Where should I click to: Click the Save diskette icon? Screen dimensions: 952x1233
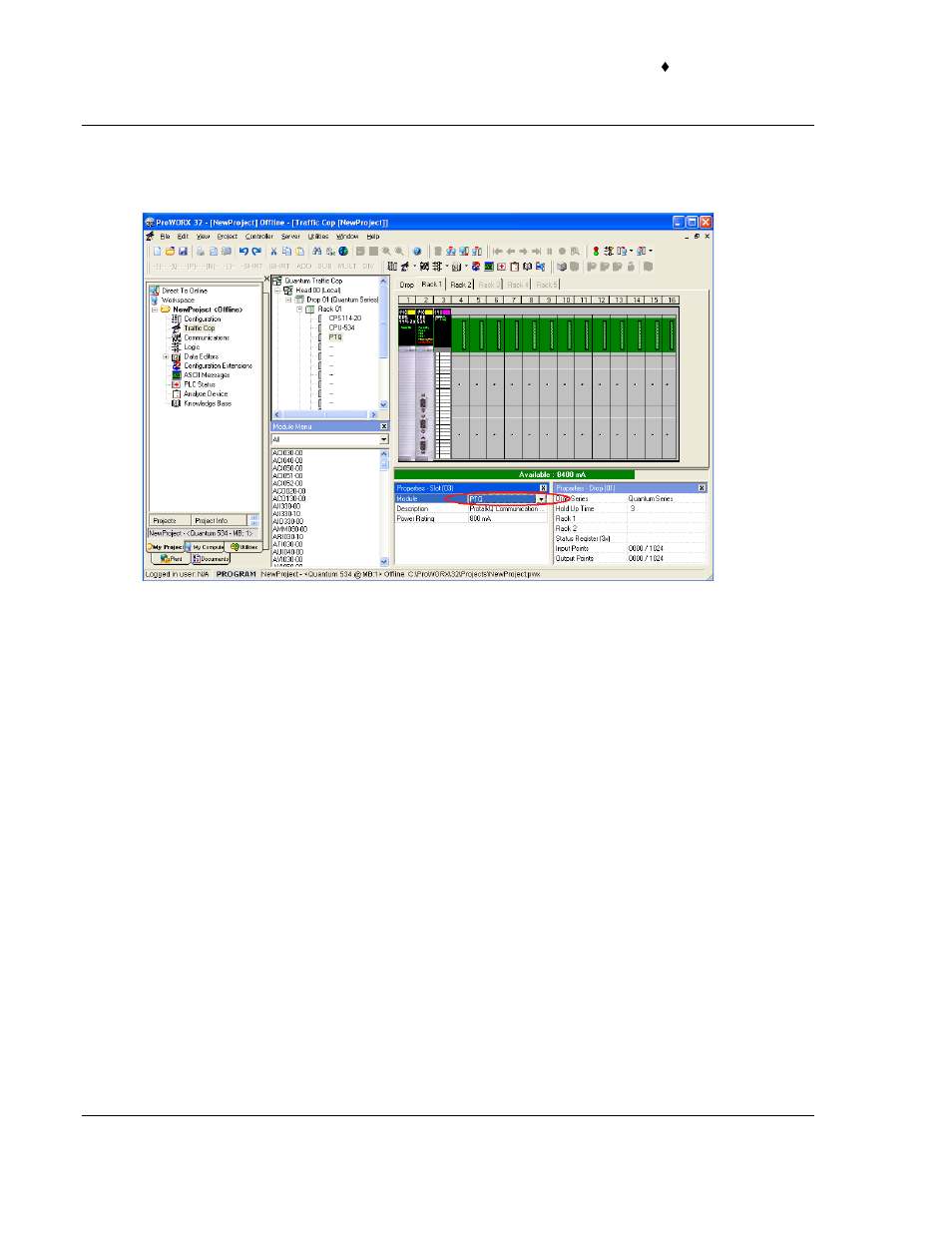pos(183,252)
